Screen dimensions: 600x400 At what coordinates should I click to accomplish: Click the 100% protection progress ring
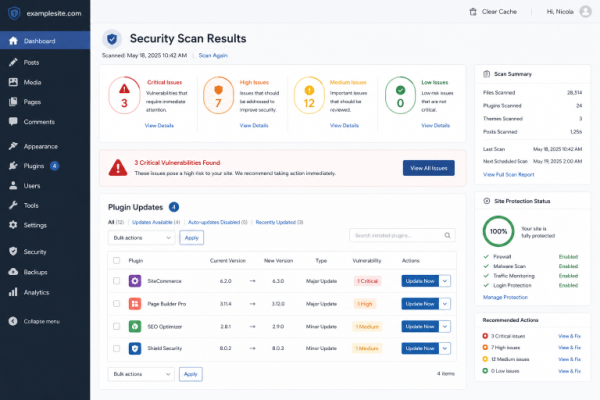[x=498, y=231]
